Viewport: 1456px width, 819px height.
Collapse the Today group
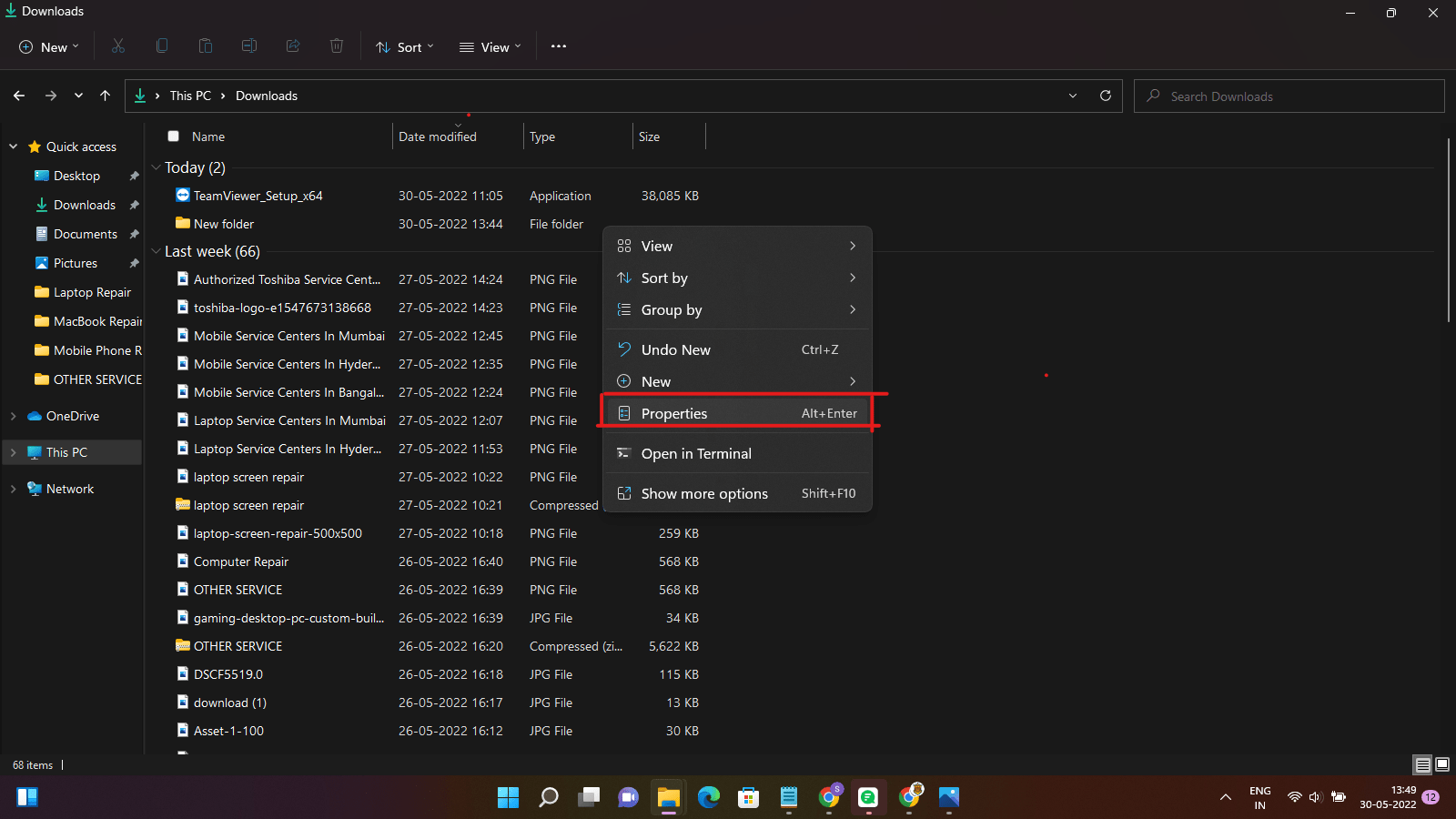click(155, 167)
